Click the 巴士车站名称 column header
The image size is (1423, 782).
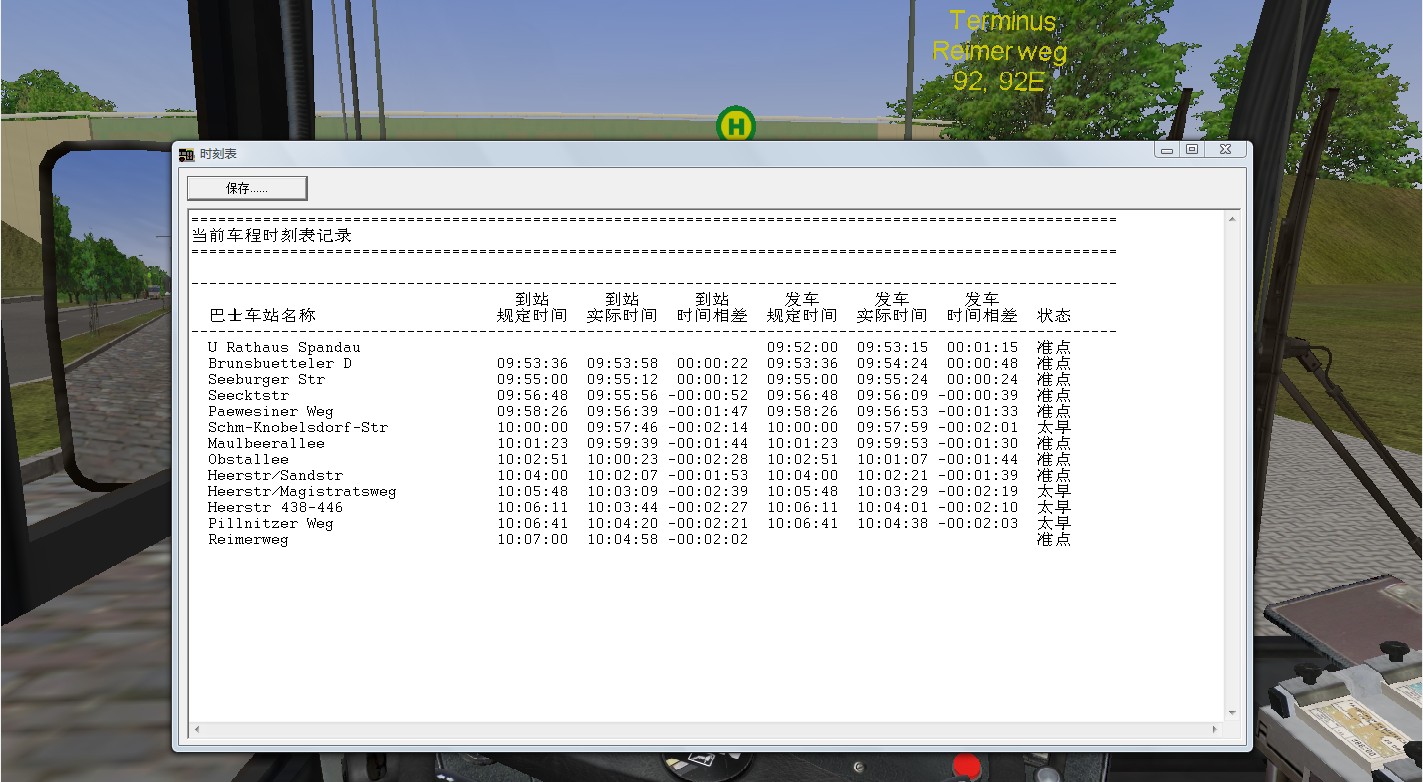[262, 315]
